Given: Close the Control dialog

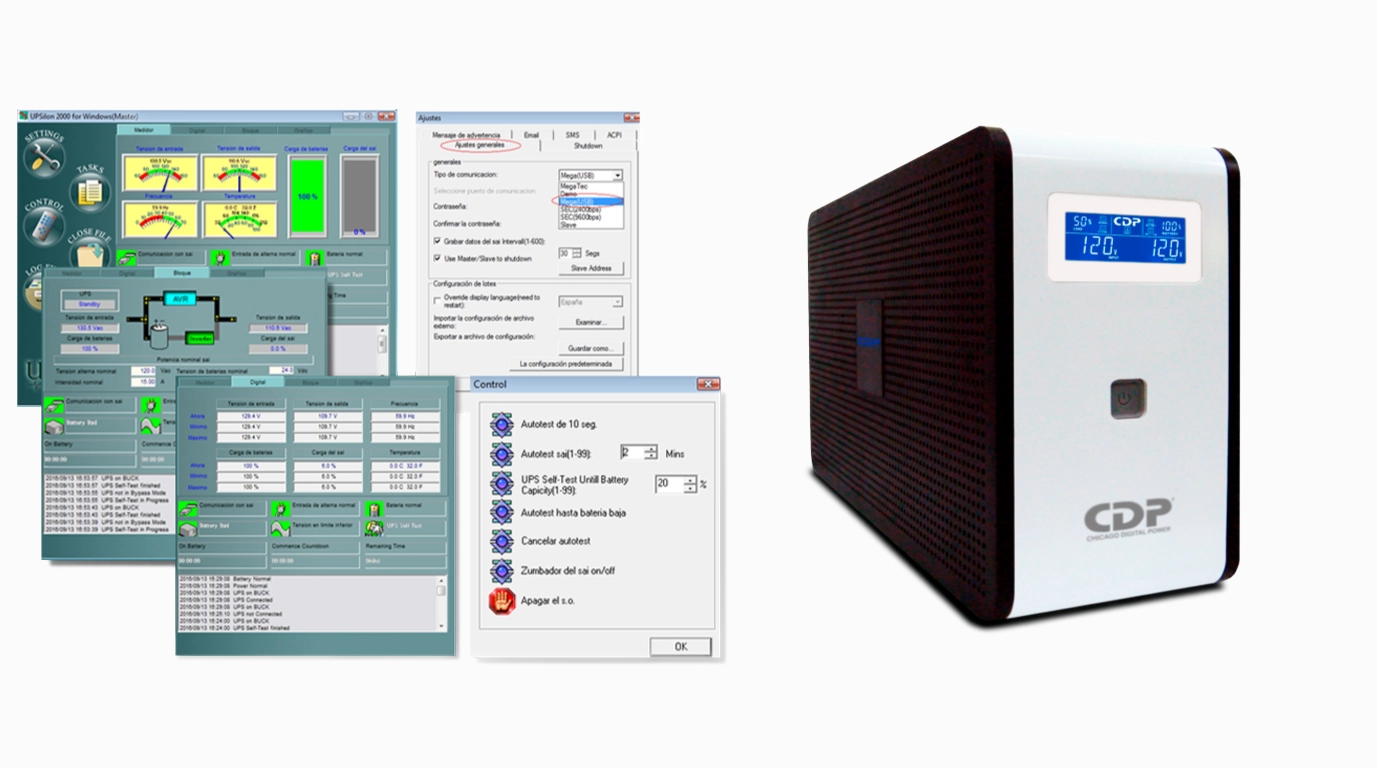Looking at the screenshot, I should click(x=708, y=384).
